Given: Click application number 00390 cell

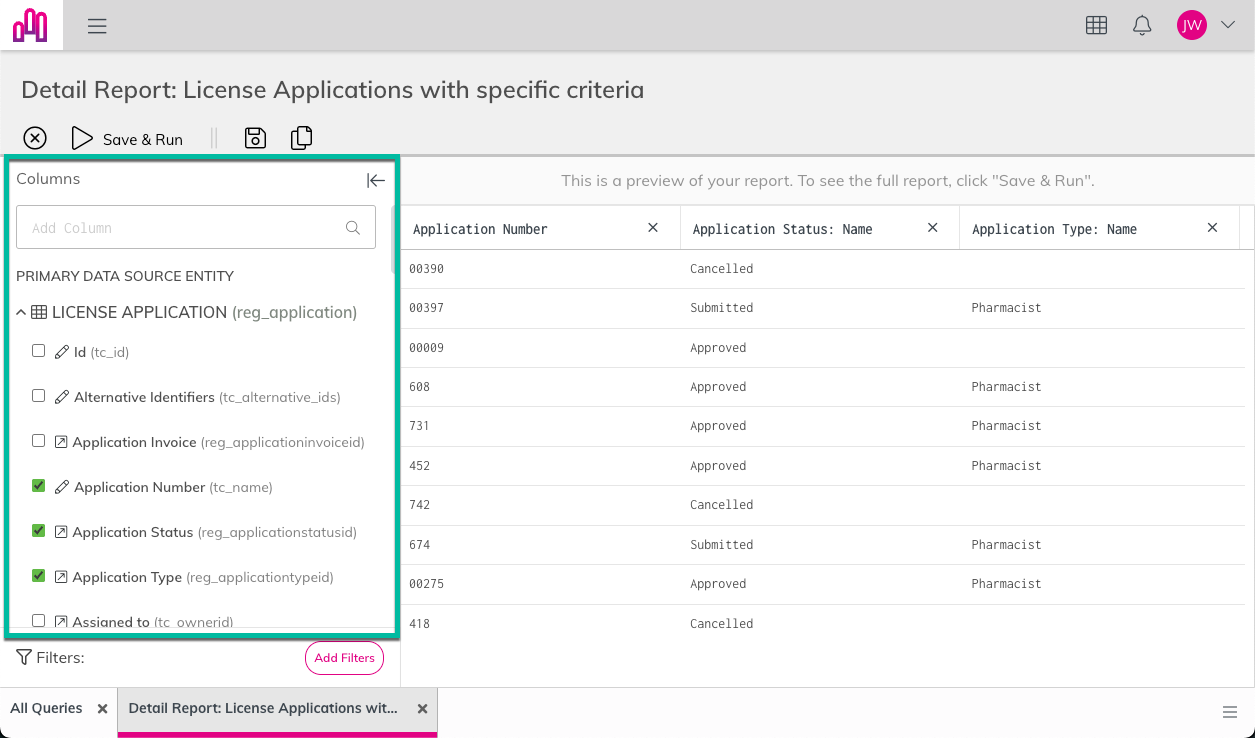Looking at the screenshot, I should (426, 269).
